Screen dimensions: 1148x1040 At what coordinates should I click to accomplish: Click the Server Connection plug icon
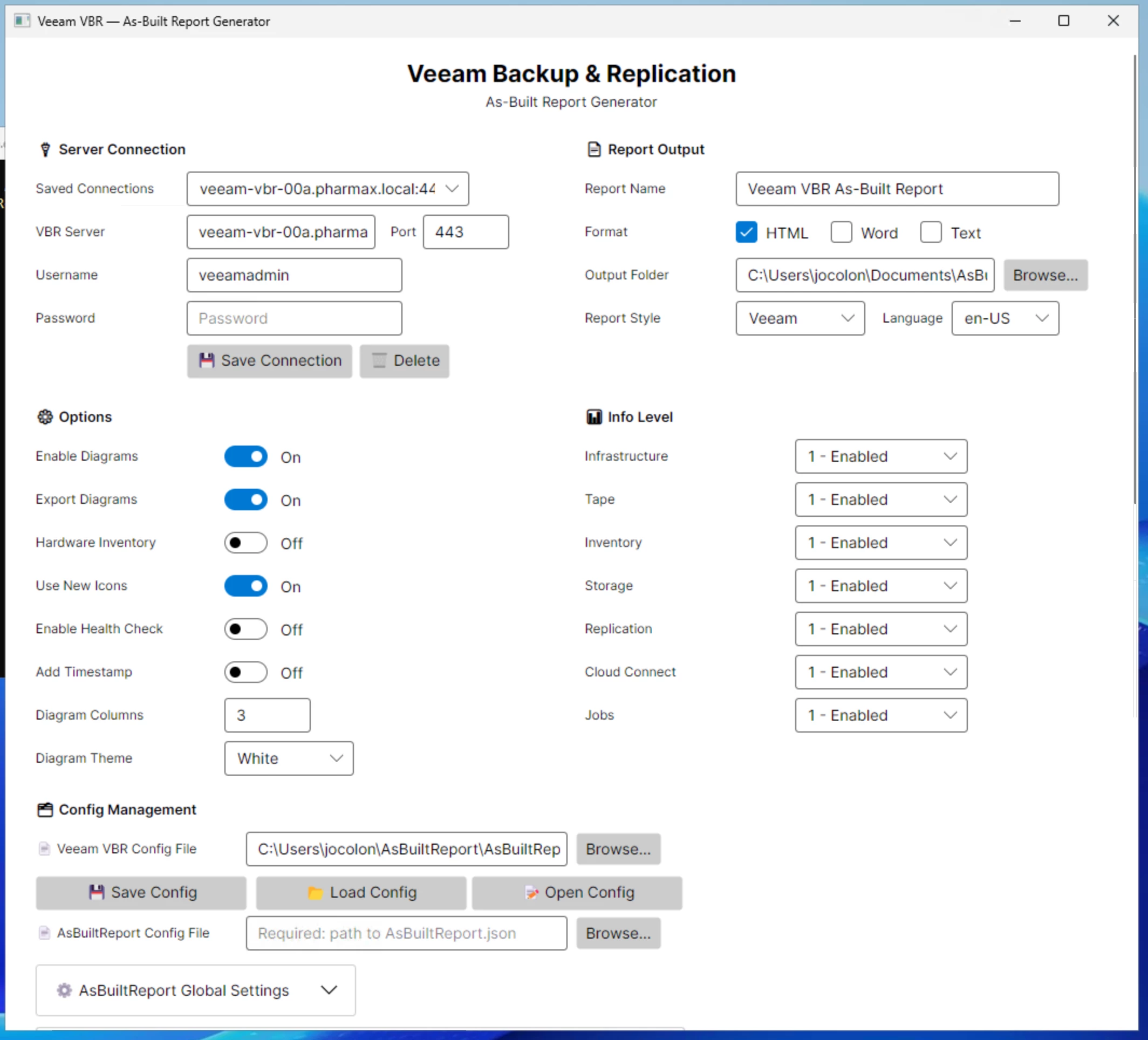(45, 150)
